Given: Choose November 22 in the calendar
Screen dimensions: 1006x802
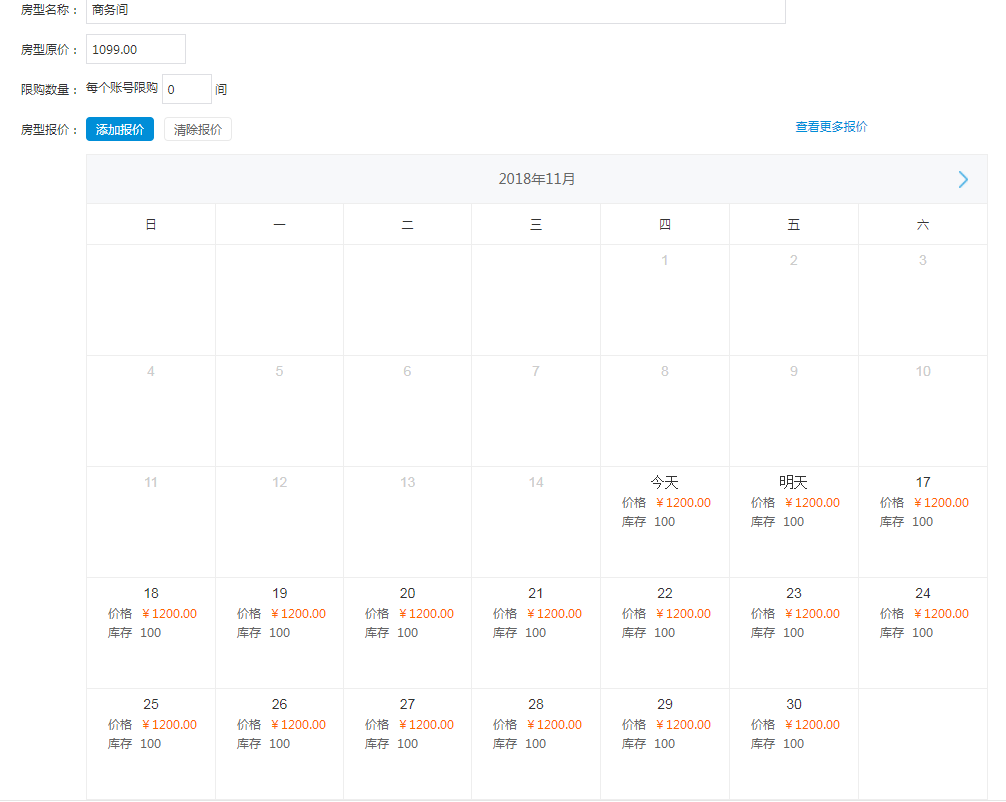Looking at the screenshot, I should click(x=665, y=631).
